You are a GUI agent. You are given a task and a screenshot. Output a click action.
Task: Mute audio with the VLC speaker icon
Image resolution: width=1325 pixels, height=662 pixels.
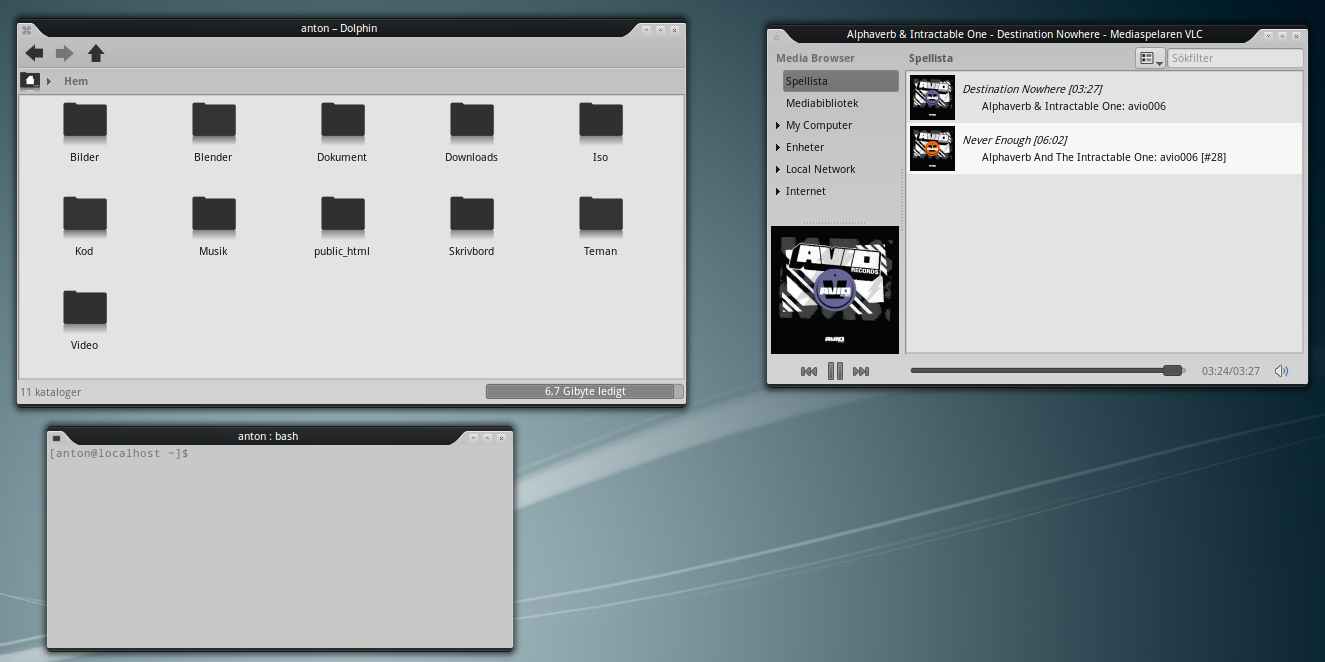click(x=1281, y=371)
